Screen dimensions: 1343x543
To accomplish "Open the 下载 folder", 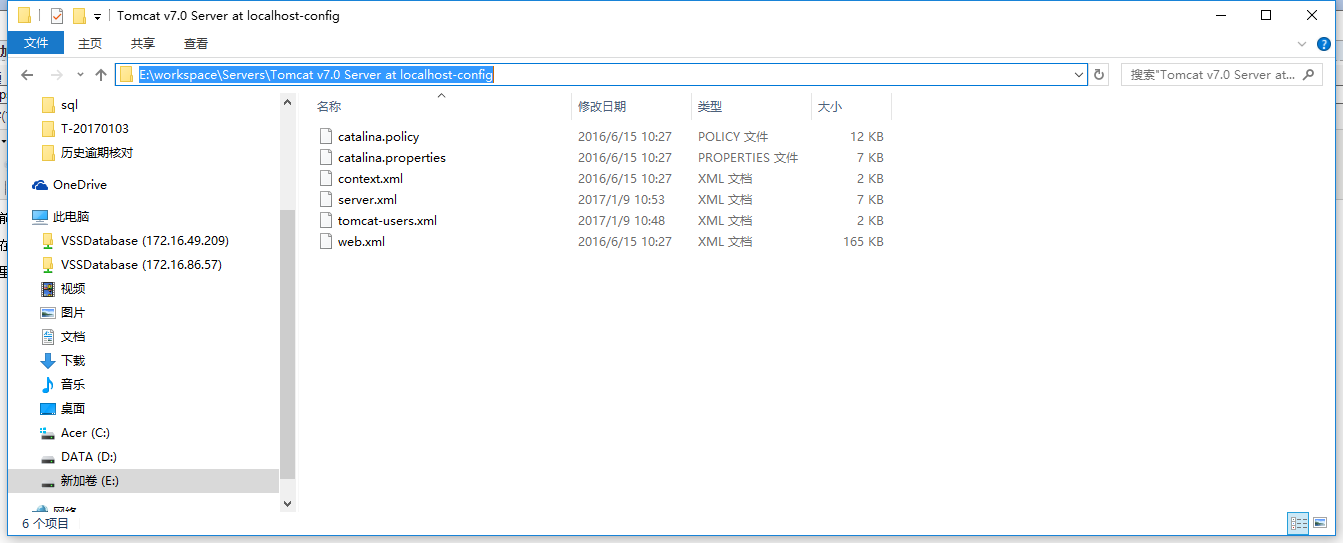I will click(x=72, y=361).
